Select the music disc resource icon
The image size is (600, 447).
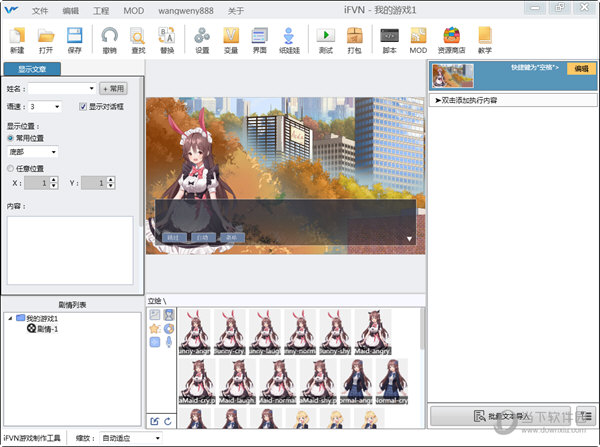169,328
